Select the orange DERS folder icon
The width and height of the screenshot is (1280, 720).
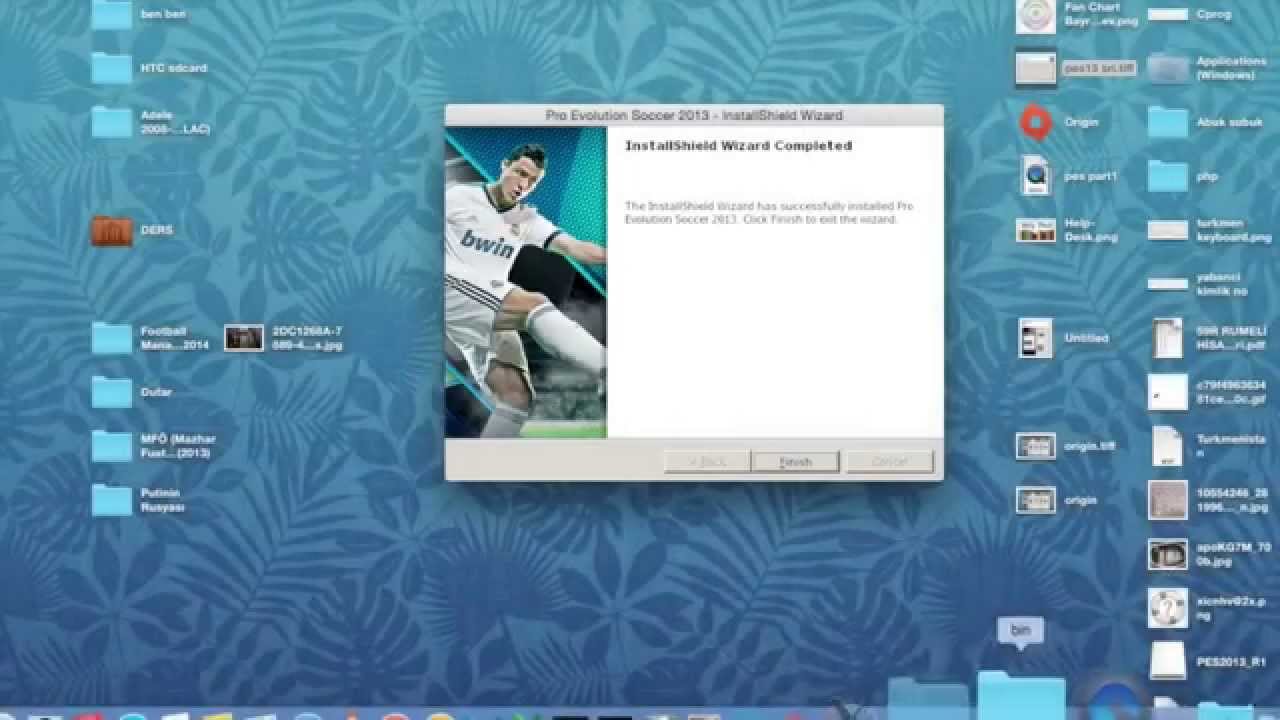(x=112, y=230)
